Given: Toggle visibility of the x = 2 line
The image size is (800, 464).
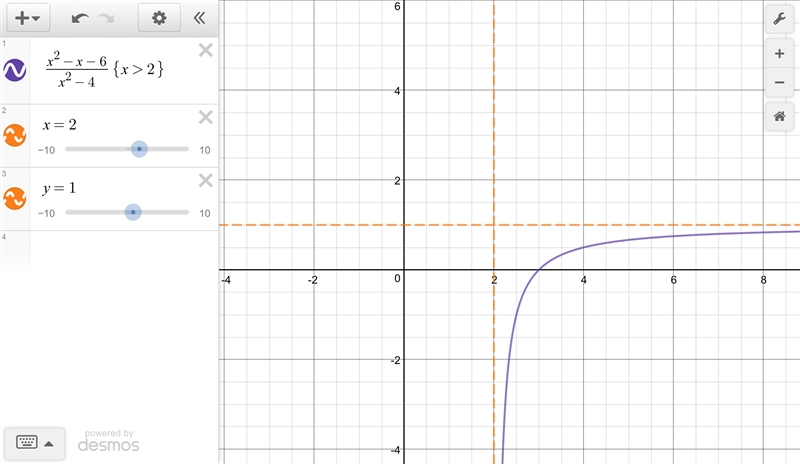Looking at the screenshot, I should [15, 135].
